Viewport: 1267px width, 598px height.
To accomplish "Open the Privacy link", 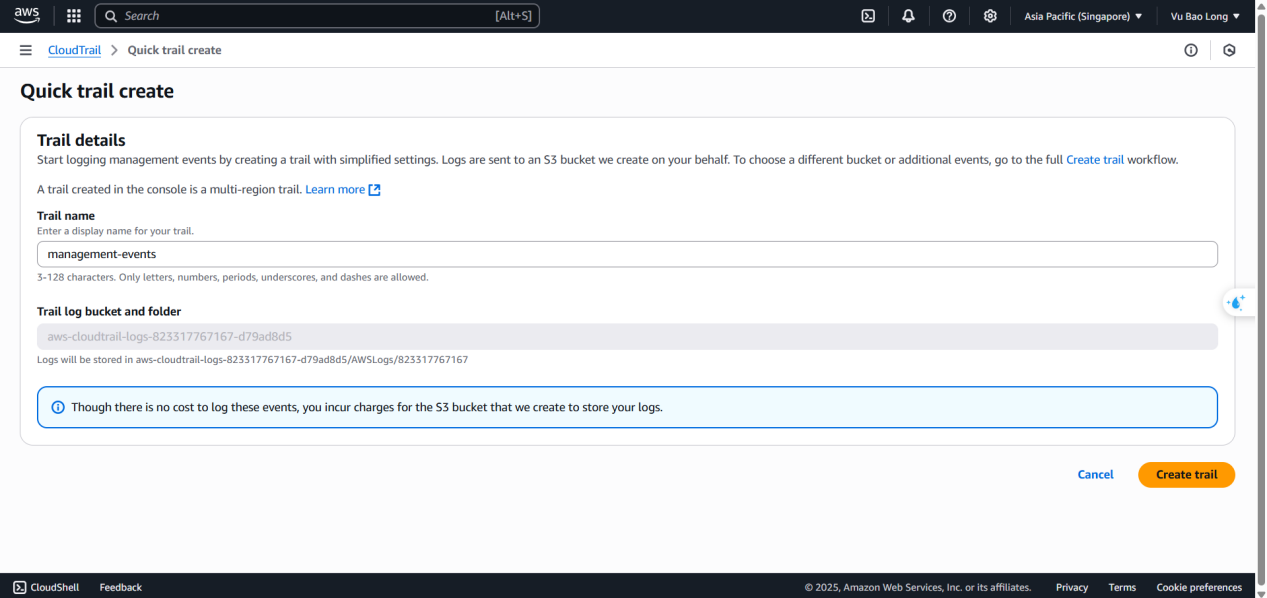I will click(x=1072, y=587).
